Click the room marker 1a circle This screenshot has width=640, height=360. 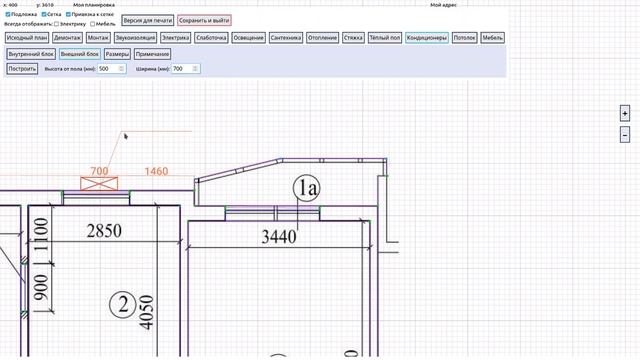[307, 188]
